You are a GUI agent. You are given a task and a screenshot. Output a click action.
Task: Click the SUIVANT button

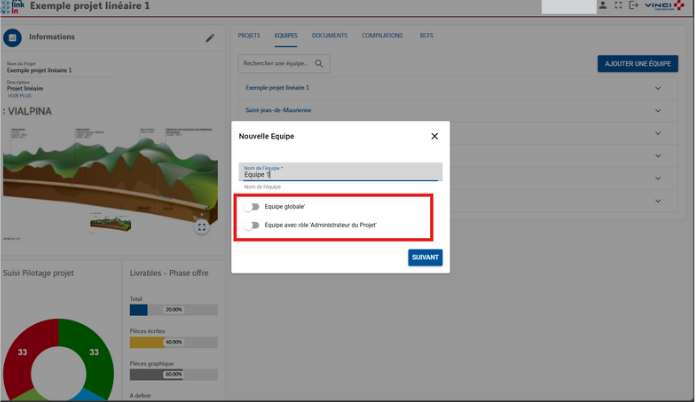(425, 257)
